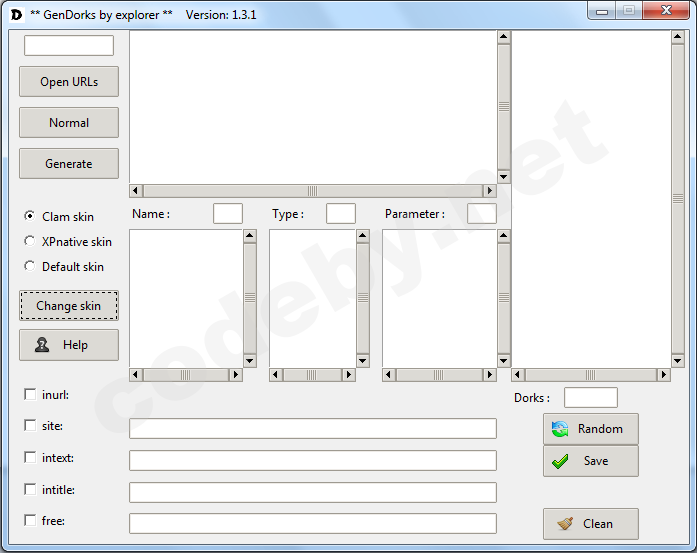
Task: Focus the top-left text input field
Action: (69, 45)
